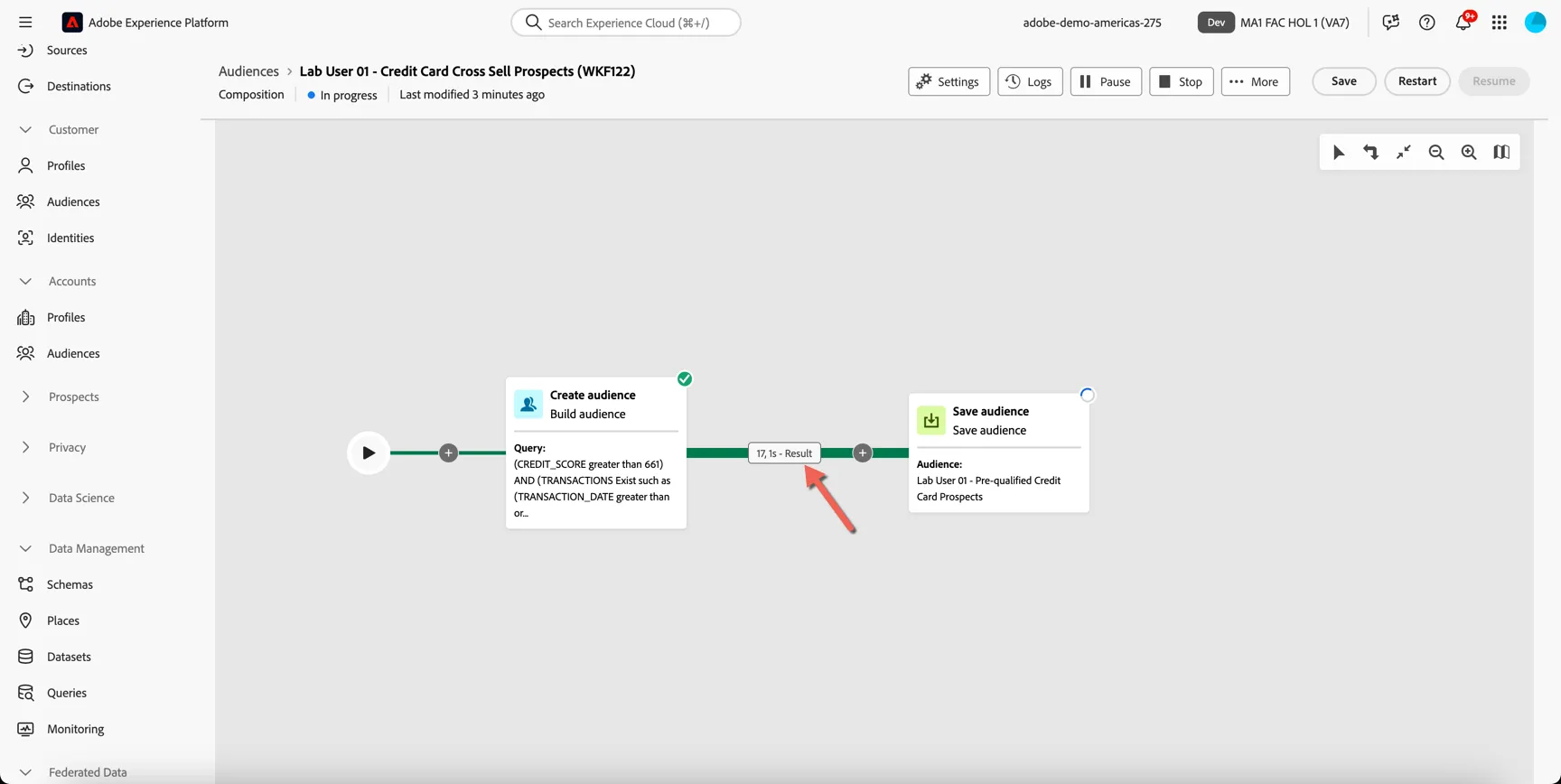Collapse the Accounts section
This screenshot has height=784, width=1561.
coord(25,281)
